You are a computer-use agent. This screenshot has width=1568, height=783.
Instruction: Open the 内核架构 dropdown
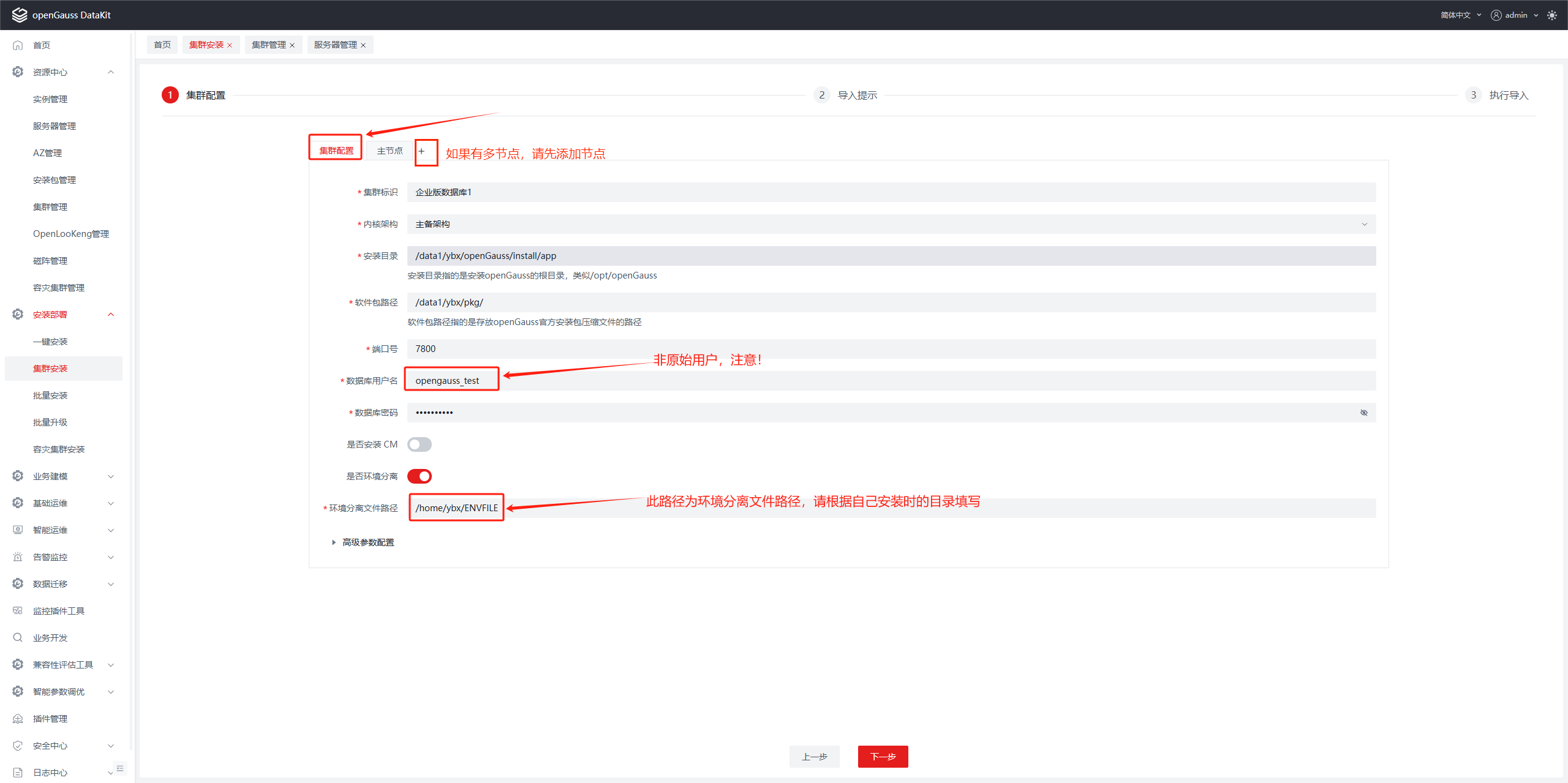[x=891, y=224]
